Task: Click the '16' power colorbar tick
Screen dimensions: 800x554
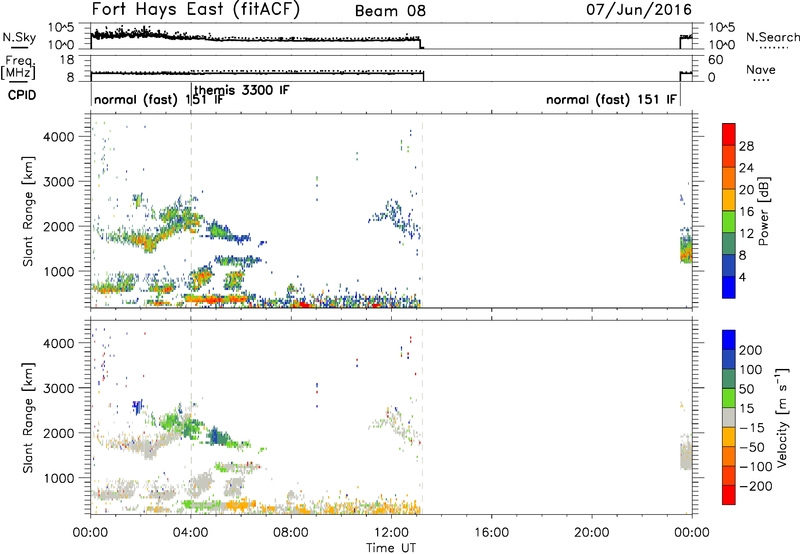Action: click(746, 212)
